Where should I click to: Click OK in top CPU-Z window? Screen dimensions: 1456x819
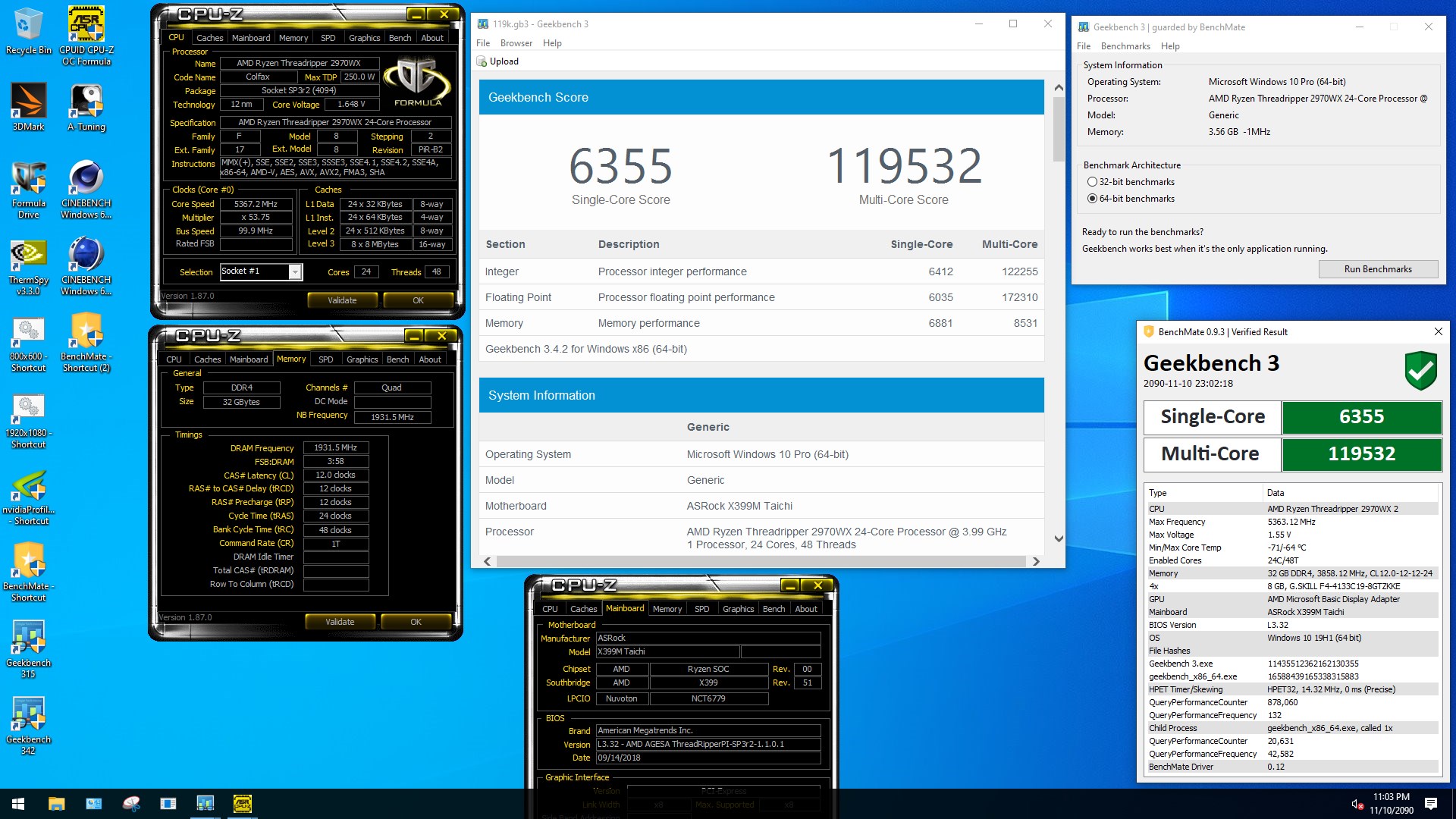point(418,300)
